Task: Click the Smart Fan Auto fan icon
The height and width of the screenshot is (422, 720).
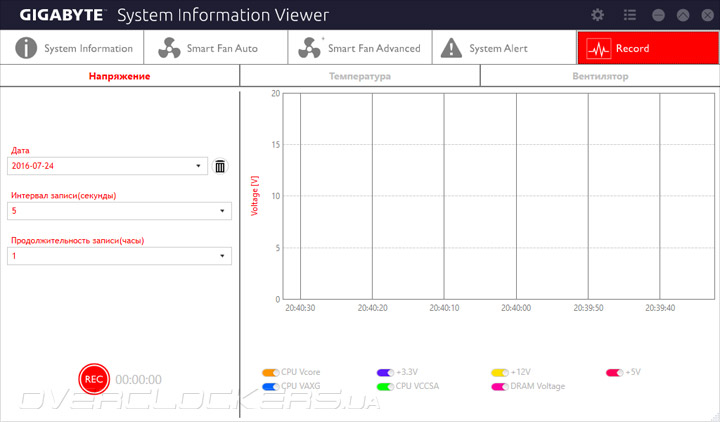Action: point(169,48)
